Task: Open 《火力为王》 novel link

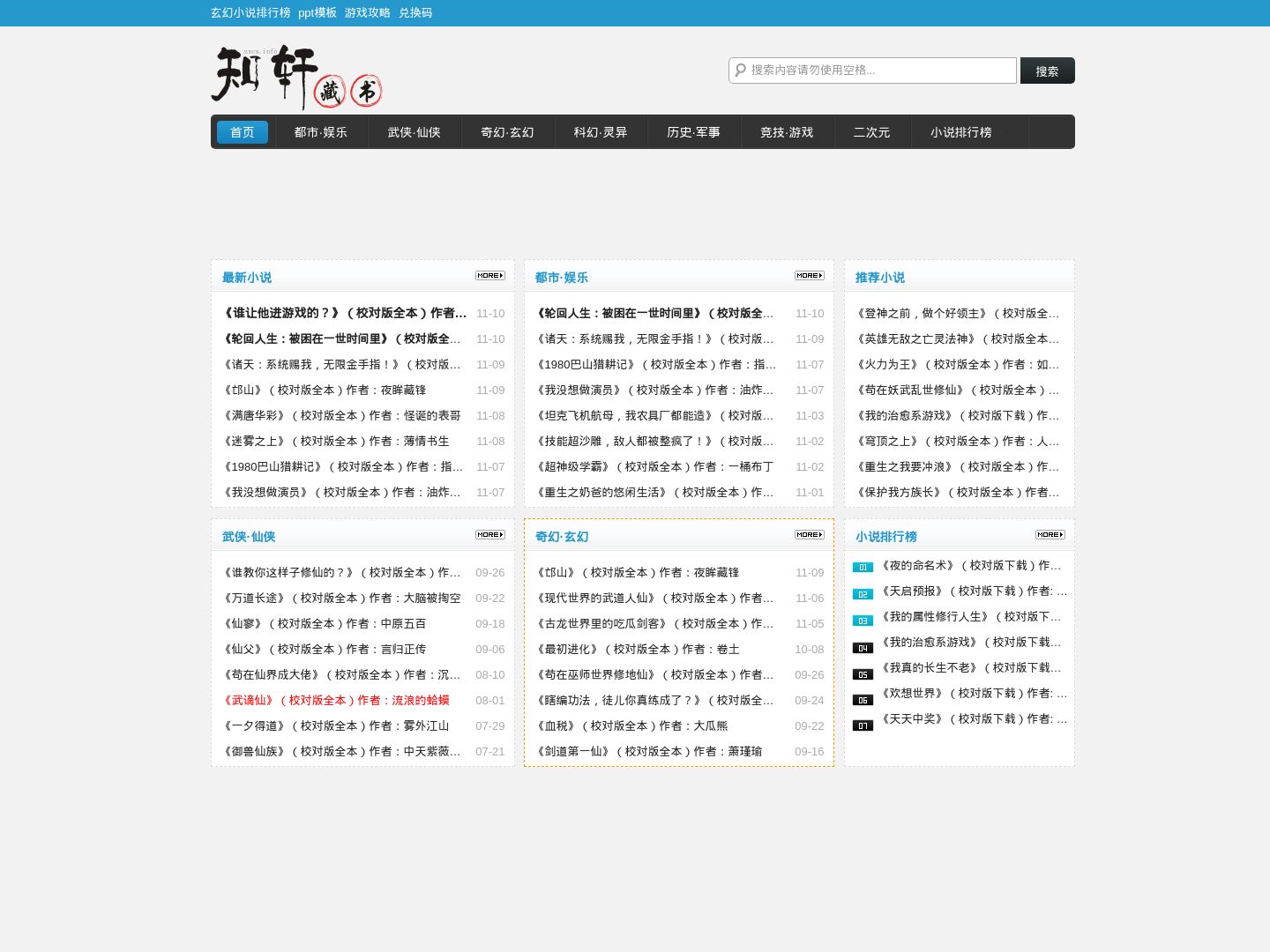Action: point(958,364)
